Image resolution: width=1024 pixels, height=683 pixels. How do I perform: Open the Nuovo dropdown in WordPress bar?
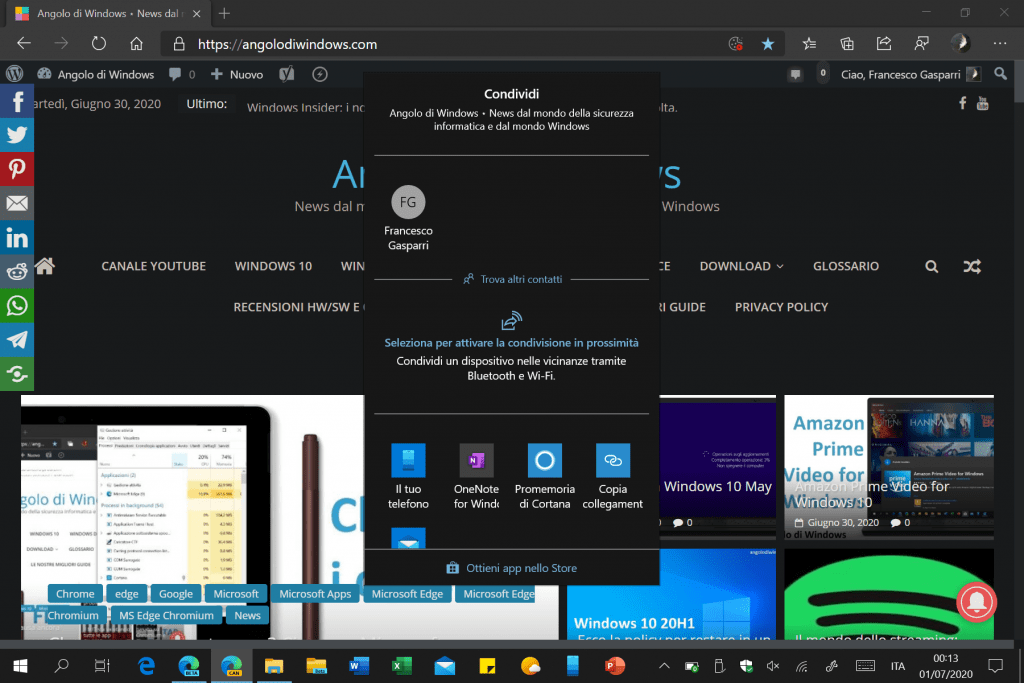(237, 74)
